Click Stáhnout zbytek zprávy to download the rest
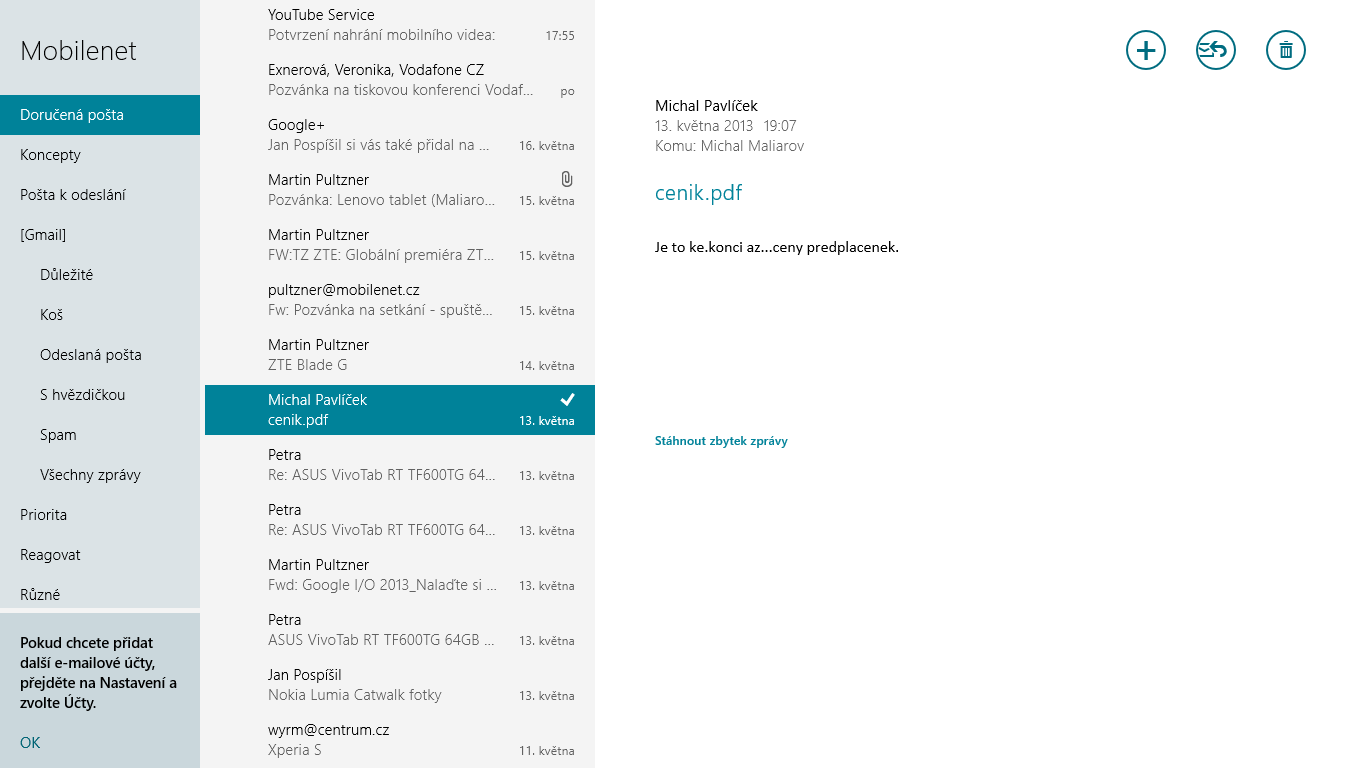 point(722,440)
